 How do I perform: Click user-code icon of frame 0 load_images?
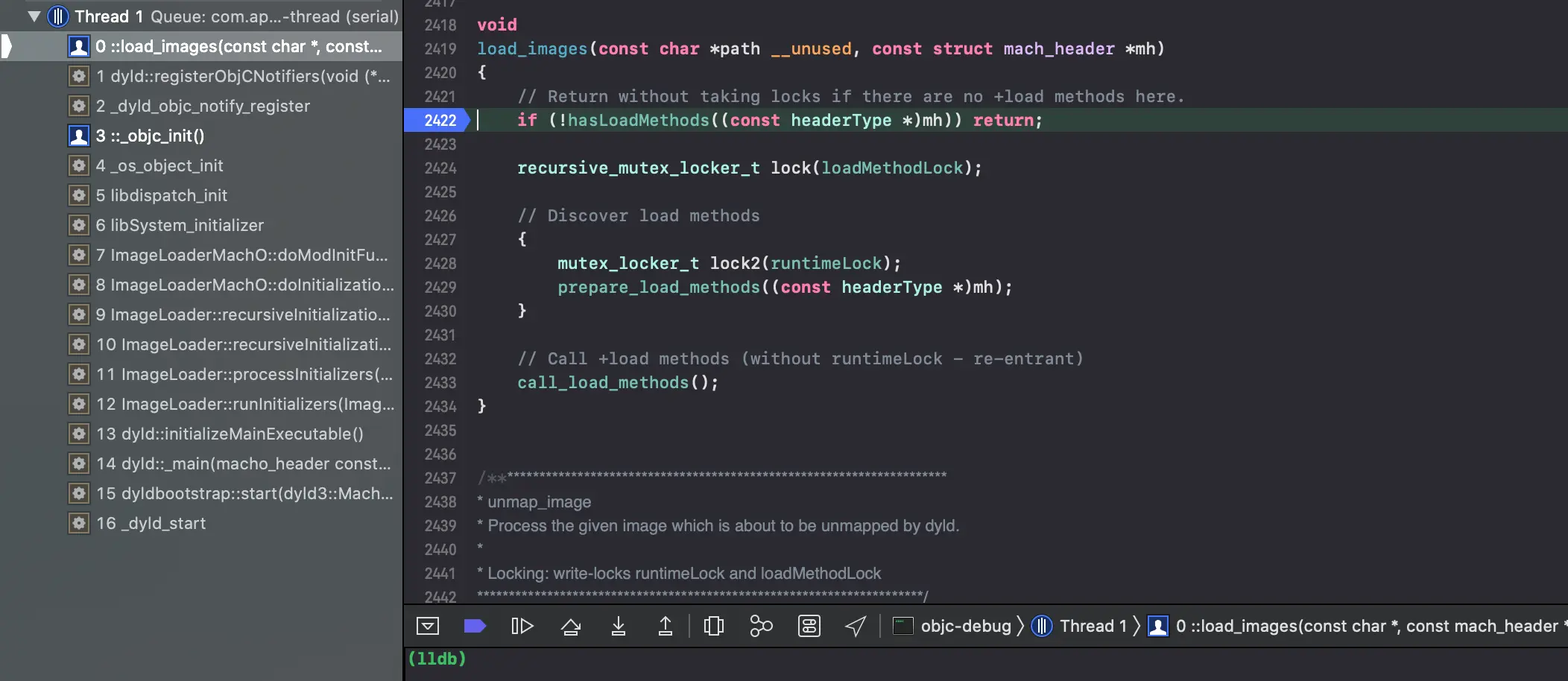pyautogui.click(x=79, y=46)
